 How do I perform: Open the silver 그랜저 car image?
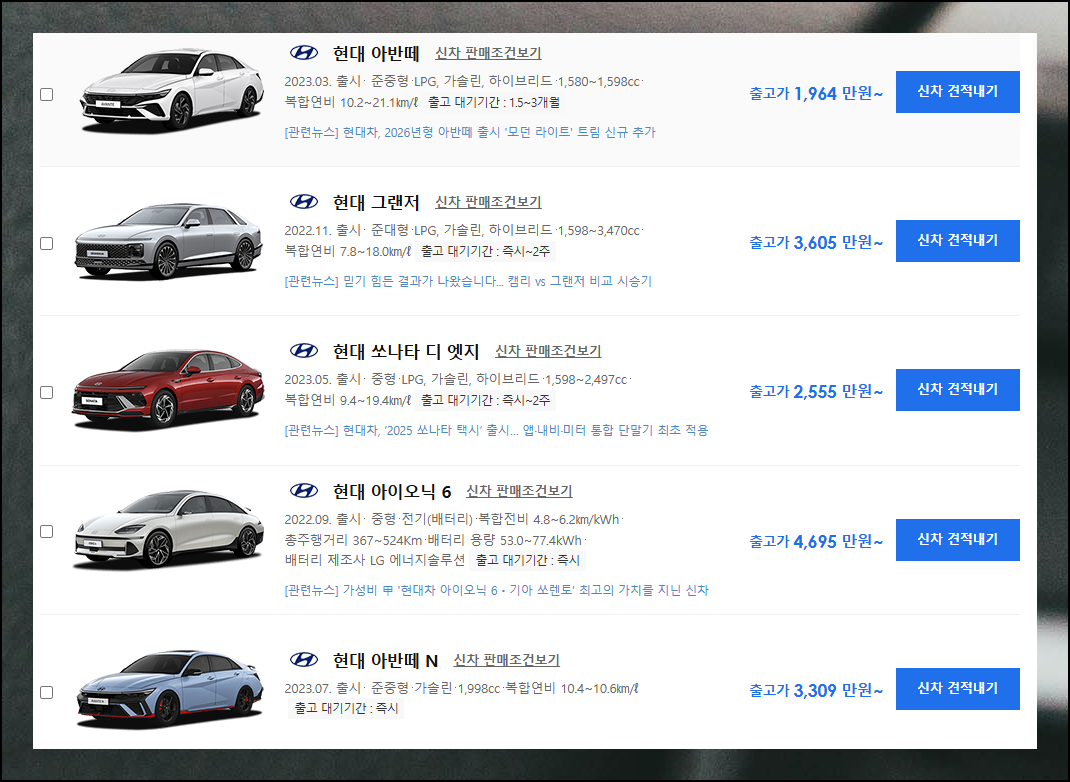[169, 240]
